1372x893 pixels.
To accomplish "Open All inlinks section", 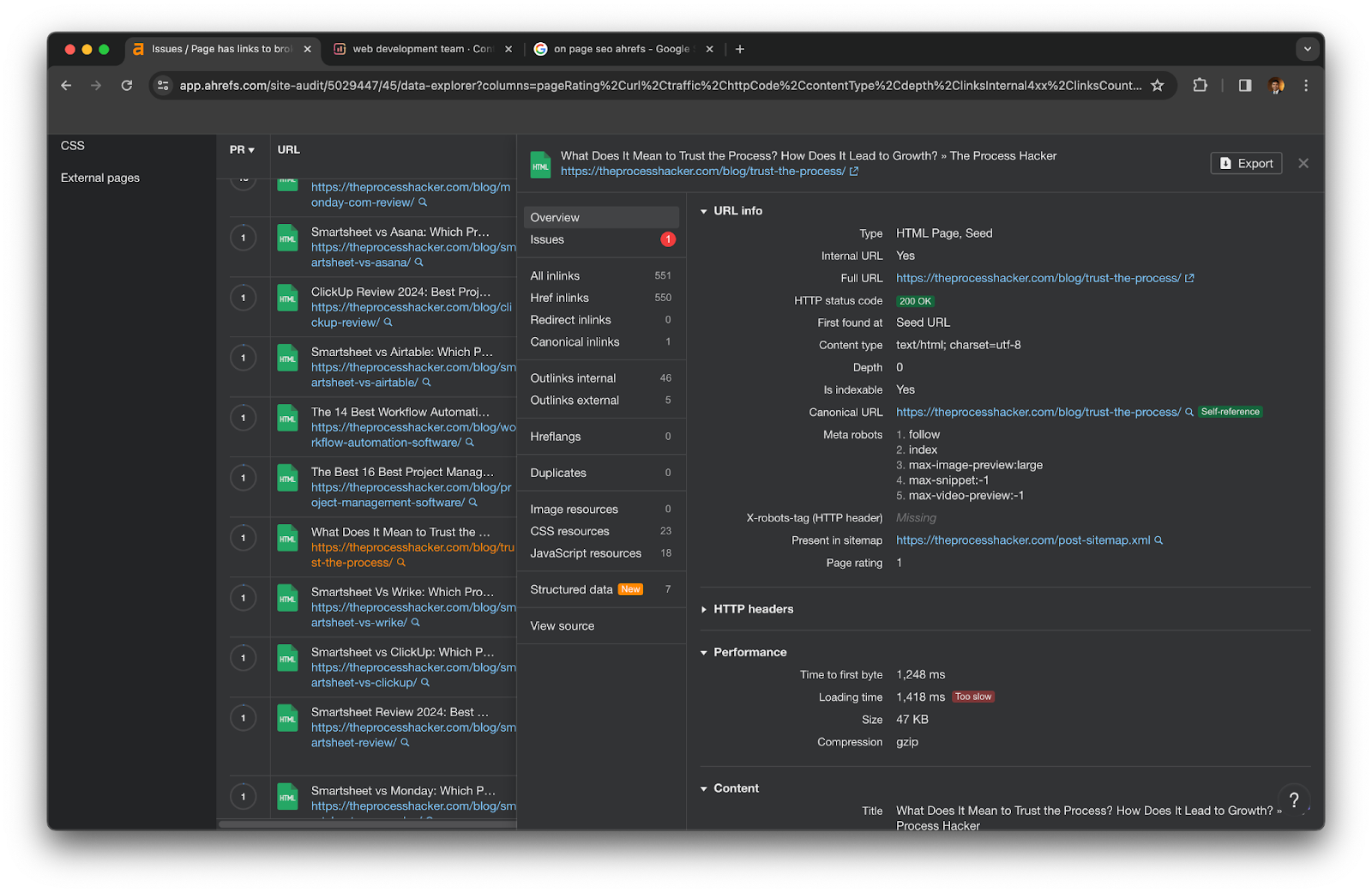I will click(x=601, y=276).
